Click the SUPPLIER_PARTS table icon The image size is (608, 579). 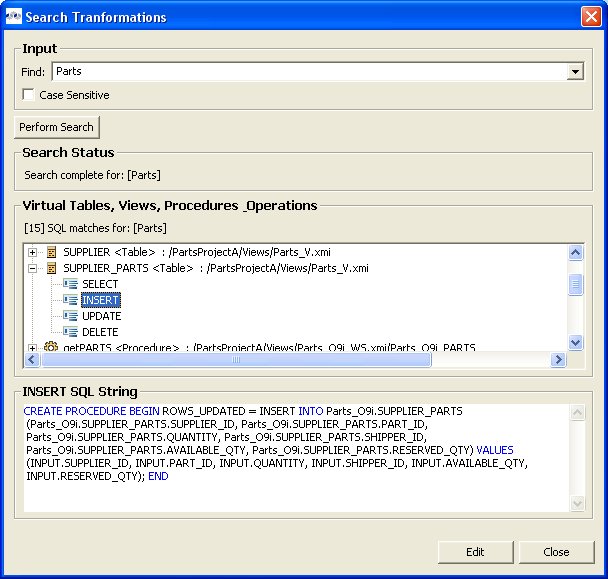[51, 268]
